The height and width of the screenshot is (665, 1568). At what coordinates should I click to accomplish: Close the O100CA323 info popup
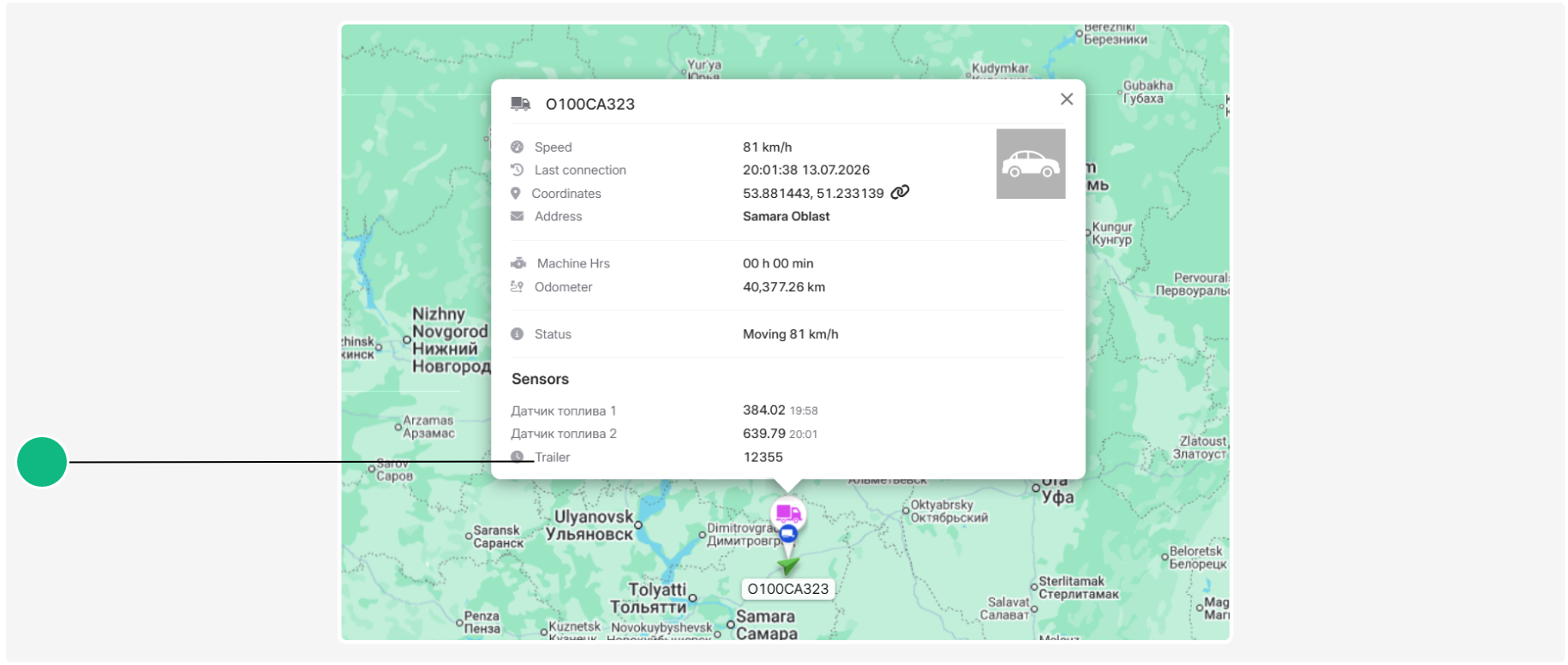1067,99
